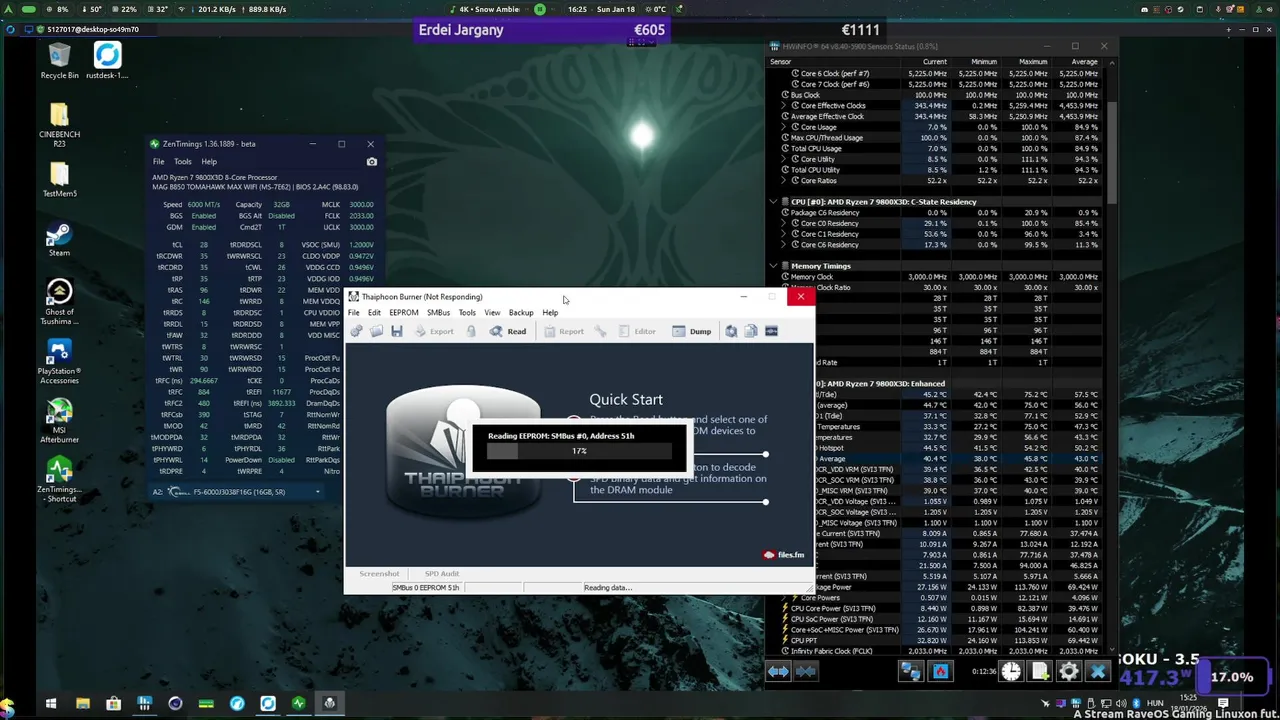Open the Steam desktop shortcut
The image size is (1280, 720).
click(59, 240)
